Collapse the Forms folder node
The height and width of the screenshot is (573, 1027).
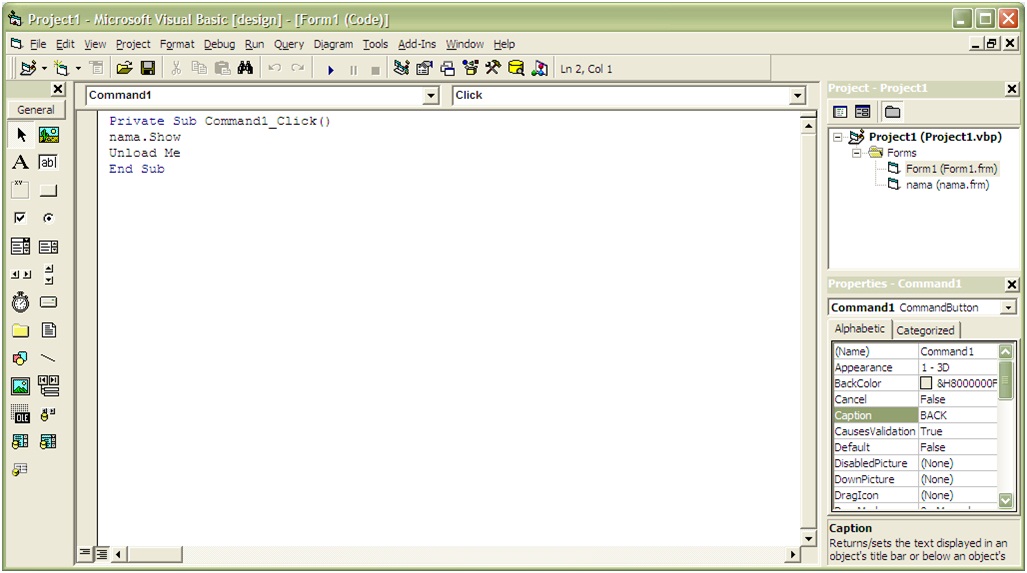(x=856, y=153)
